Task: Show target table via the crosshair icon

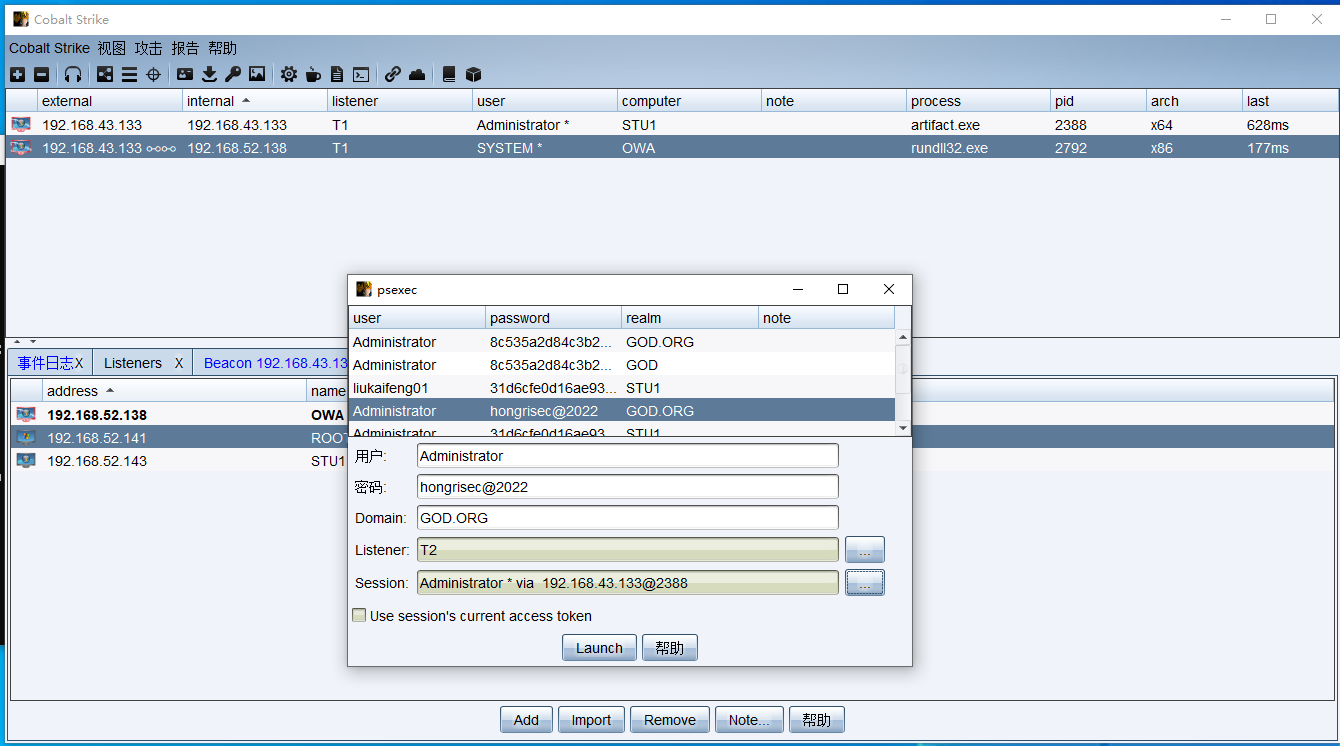Action: (153, 74)
